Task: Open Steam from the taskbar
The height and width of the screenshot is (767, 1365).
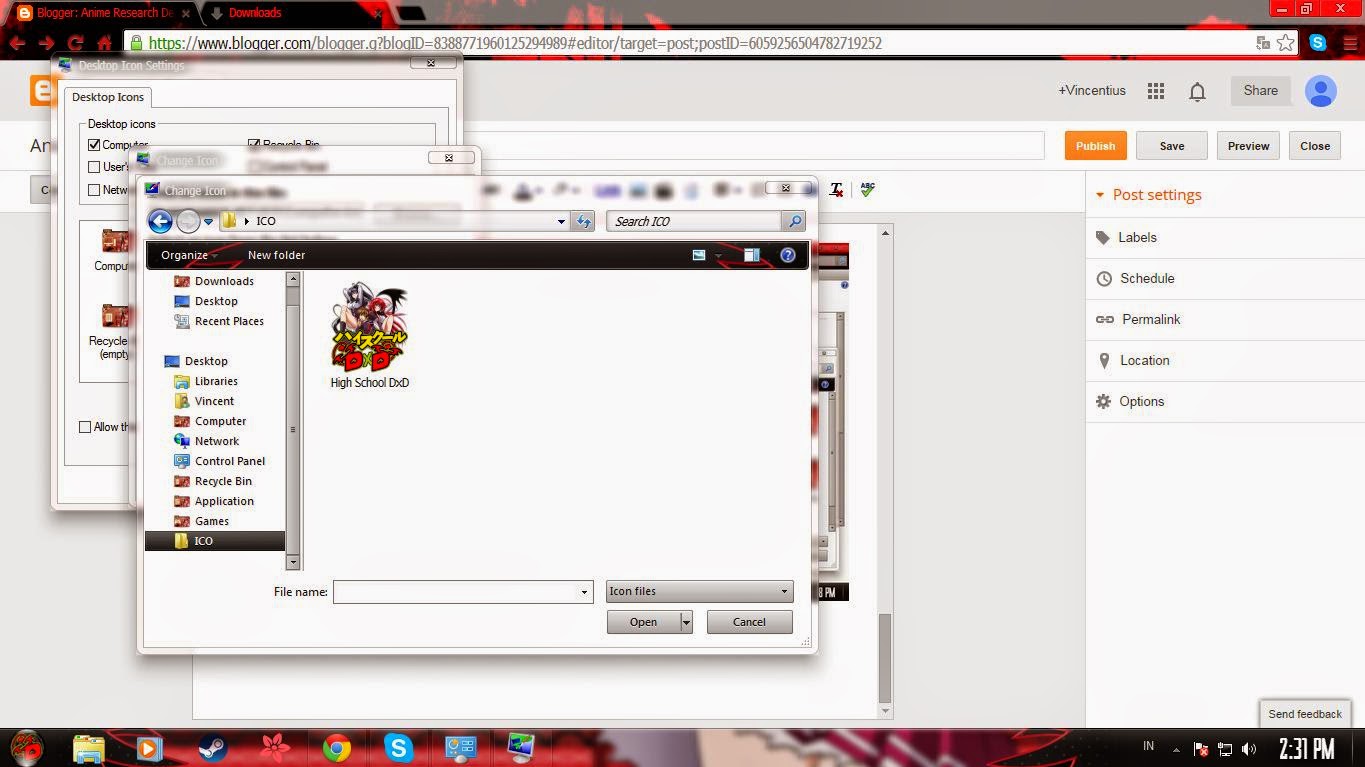Action: (212, 748)
